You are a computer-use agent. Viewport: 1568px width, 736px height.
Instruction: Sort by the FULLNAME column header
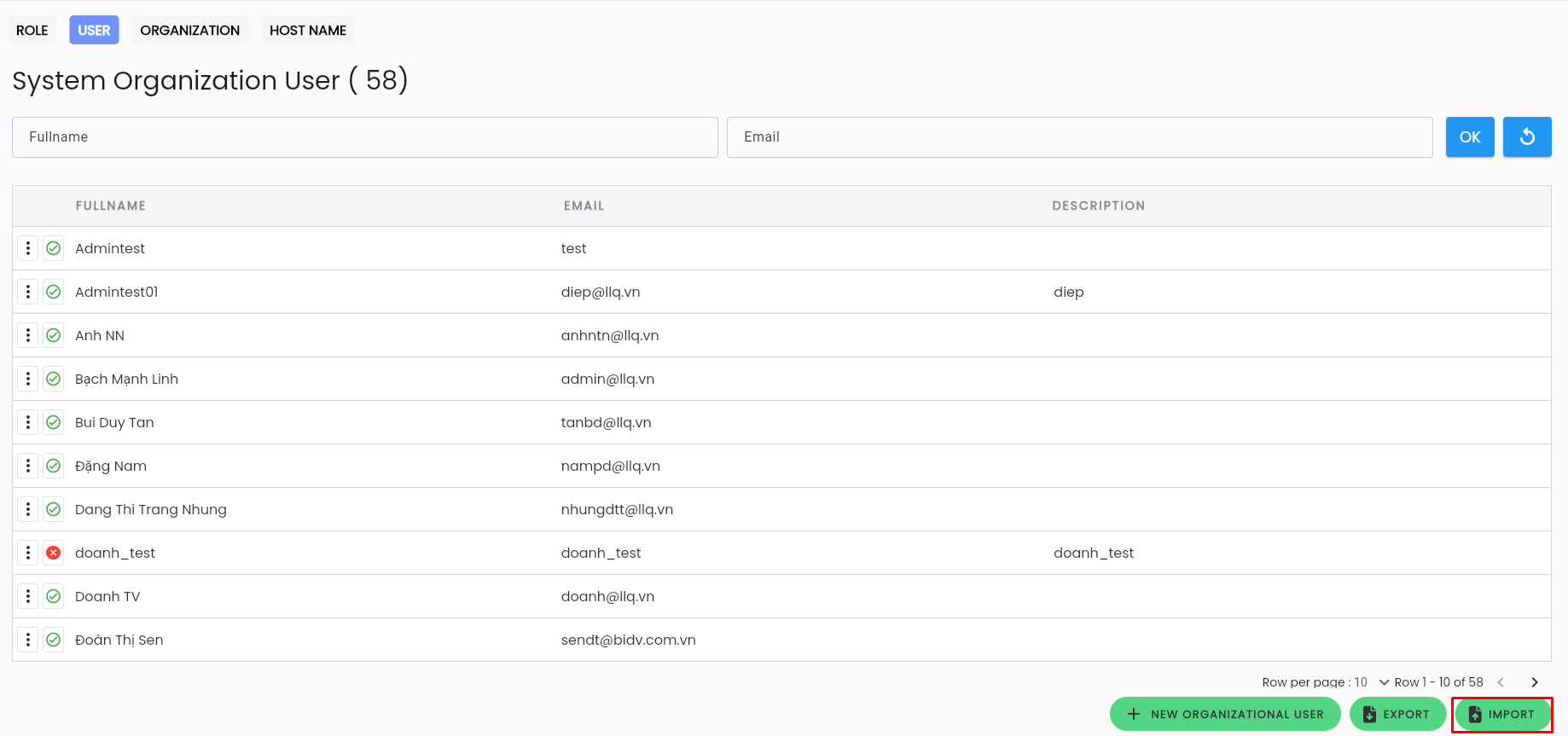click(x=111, y=206)
